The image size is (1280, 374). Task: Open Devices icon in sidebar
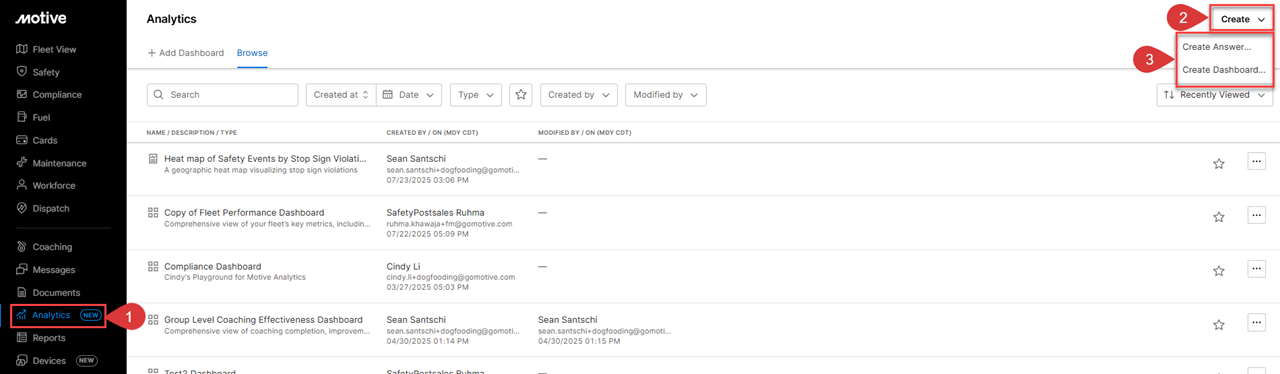pyautogui.click(x=22, y=361)
